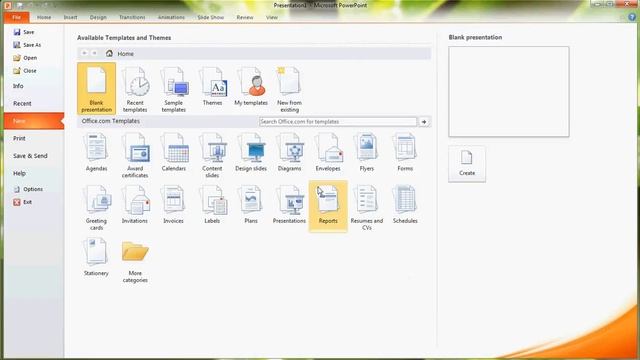Image resolution: width=640 pixels, height=360 pixels.
Task: Select Save & Send
Action: [x=34, y=156]
